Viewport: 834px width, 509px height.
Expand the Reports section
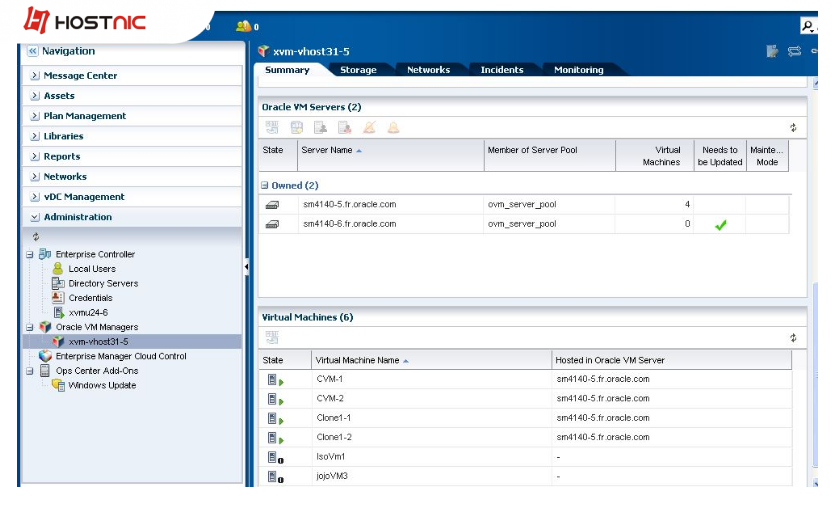[x=35, y=156]
